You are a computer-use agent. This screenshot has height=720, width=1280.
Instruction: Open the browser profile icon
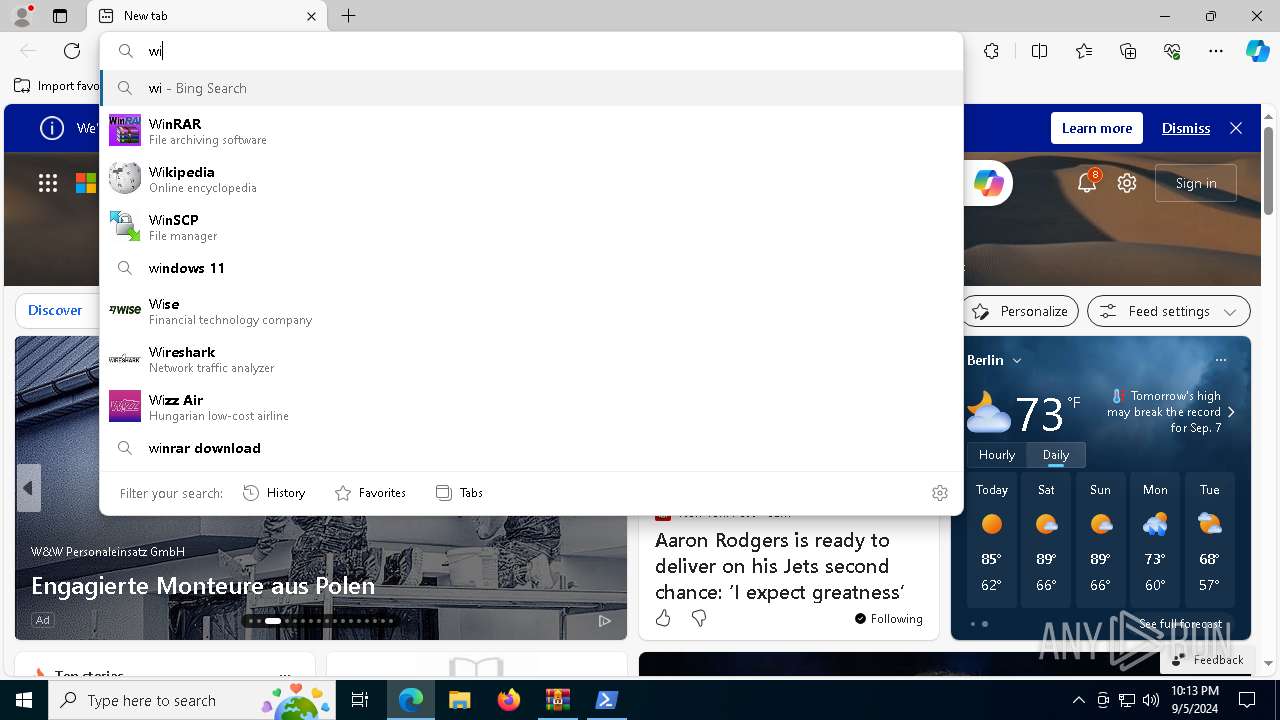tap(22, 16)
